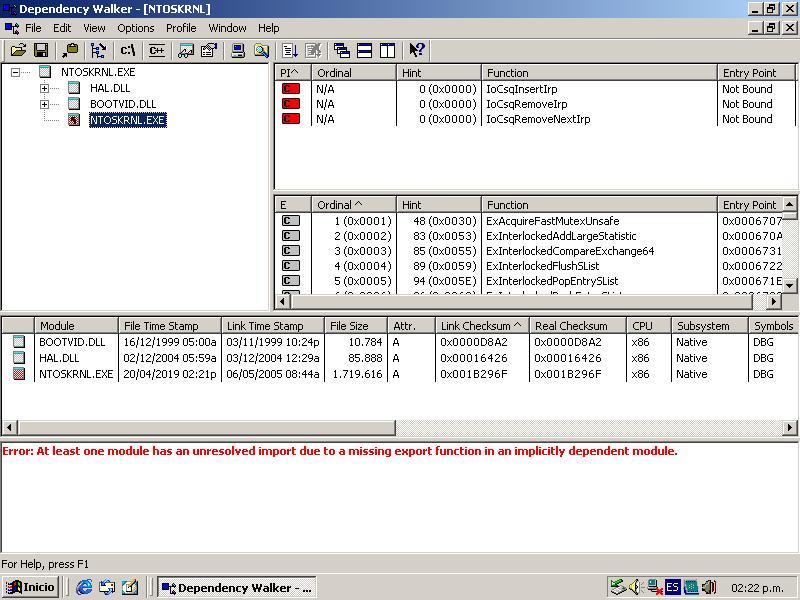Click the document icon left of File menu
800x600 pixels.
point(11,28)
